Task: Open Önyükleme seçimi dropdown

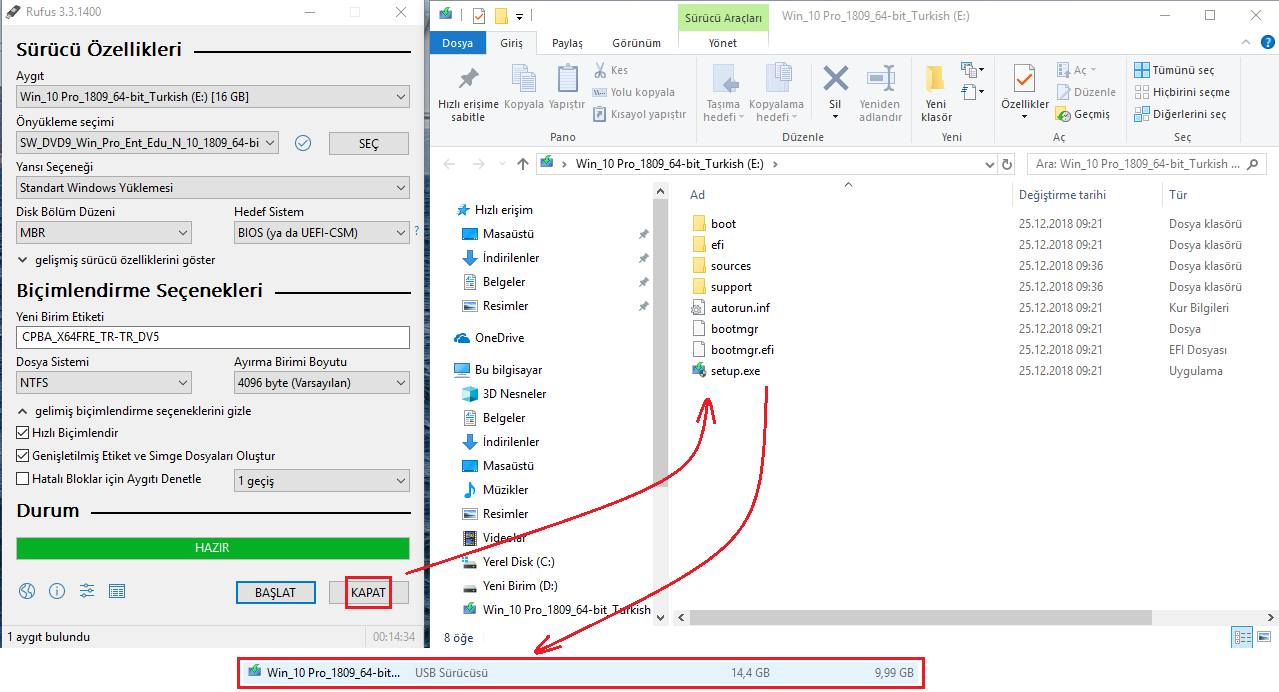Action: pyautogui.click(x=147, y=143)
